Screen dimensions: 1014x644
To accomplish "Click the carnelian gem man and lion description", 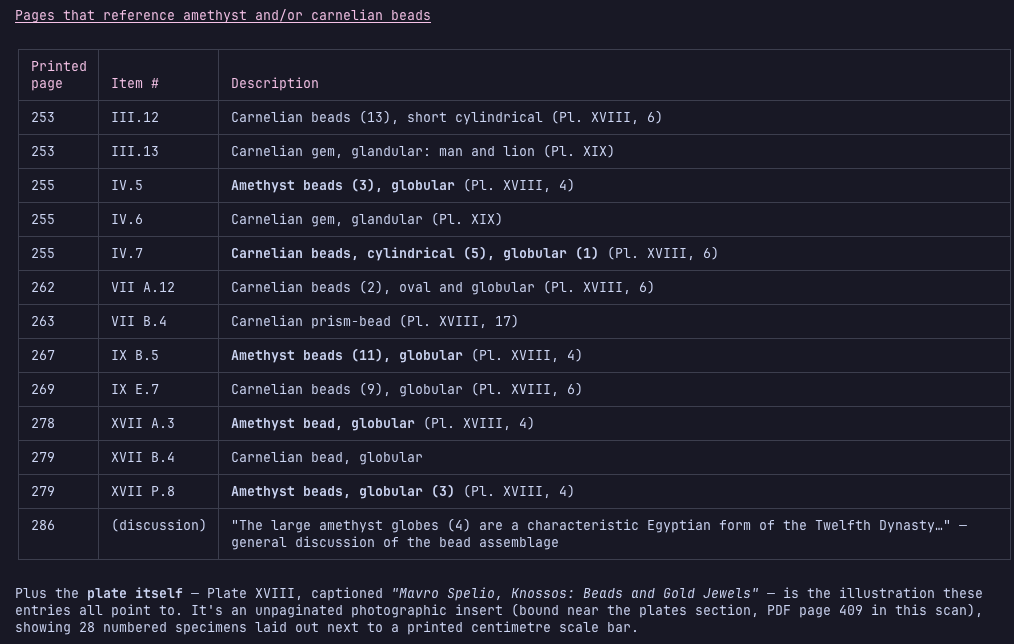I will point(422,151).
